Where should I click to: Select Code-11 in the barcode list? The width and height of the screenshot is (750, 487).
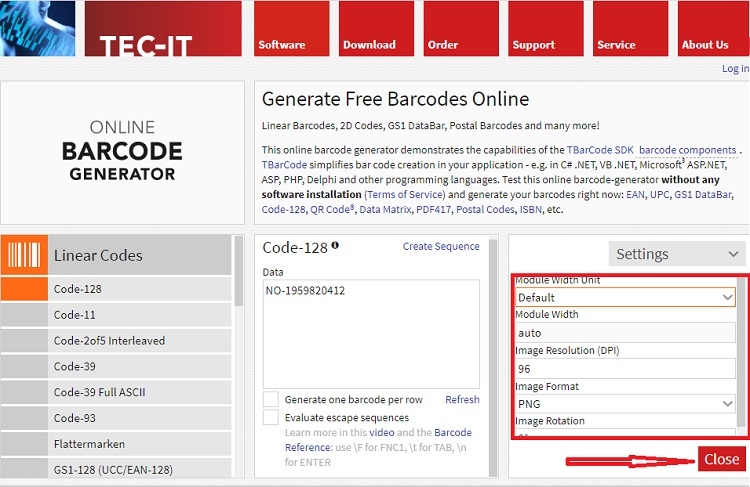[x=116, y=315]
